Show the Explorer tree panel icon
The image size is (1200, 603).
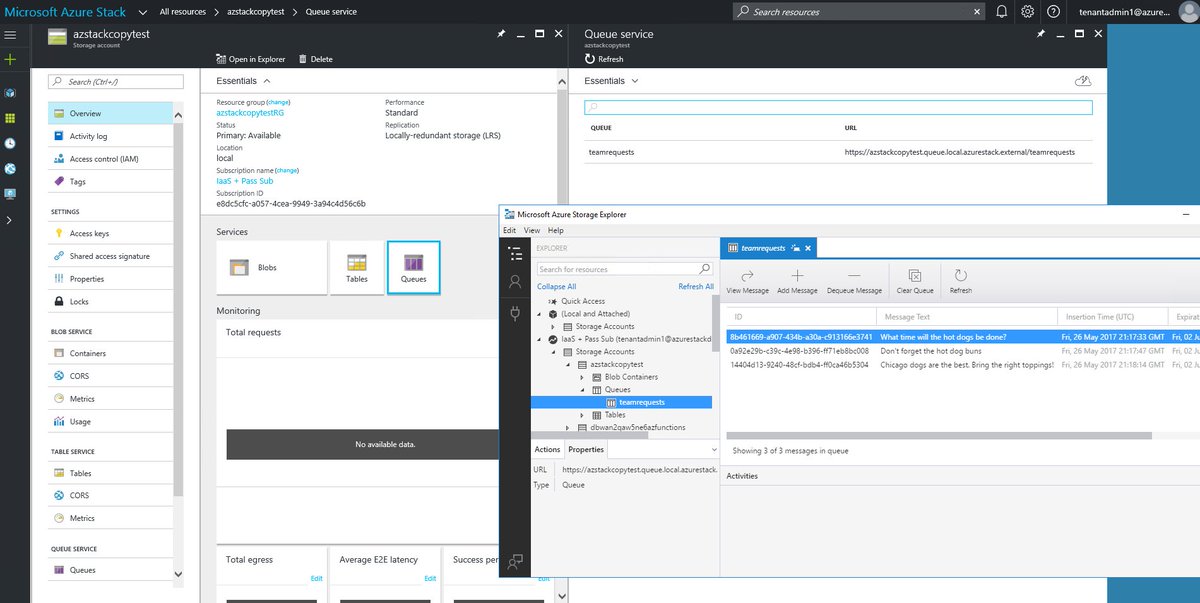(x=515, y=253)
